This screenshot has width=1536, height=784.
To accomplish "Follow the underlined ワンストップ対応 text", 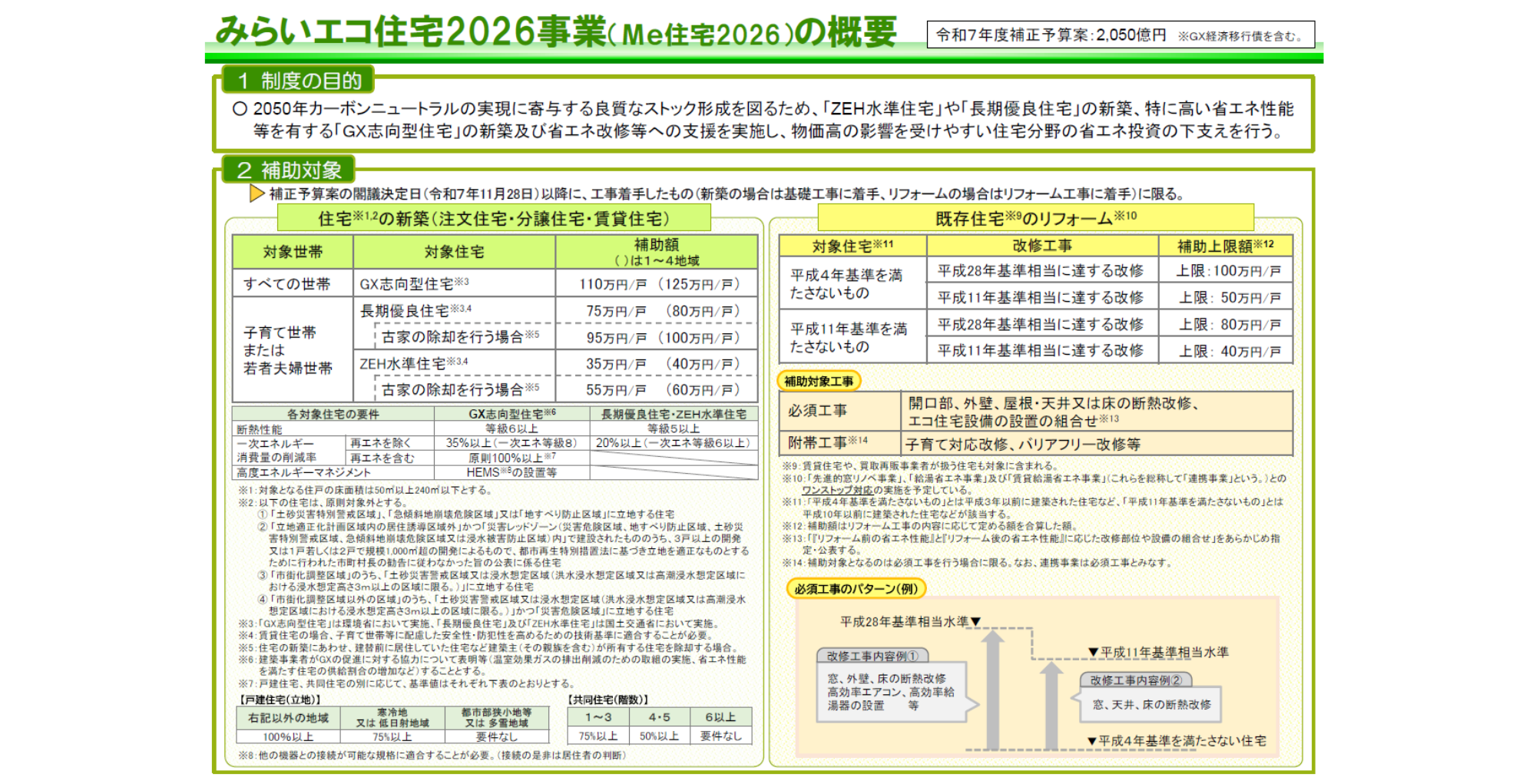I will 837,490.
